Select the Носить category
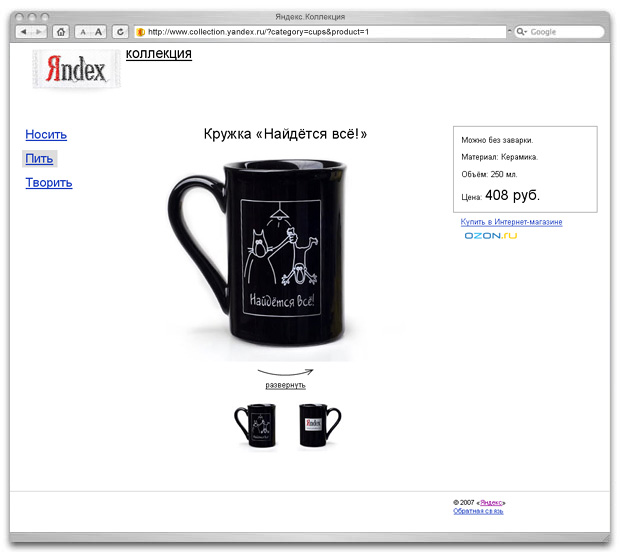Screen dimensions: 620x552 click(46, 134)
